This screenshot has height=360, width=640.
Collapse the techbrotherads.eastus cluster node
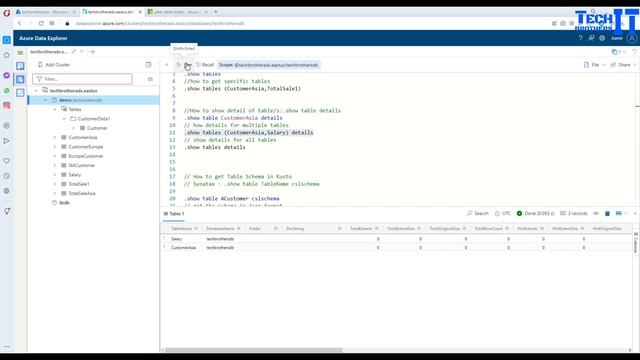pos(36,91)
